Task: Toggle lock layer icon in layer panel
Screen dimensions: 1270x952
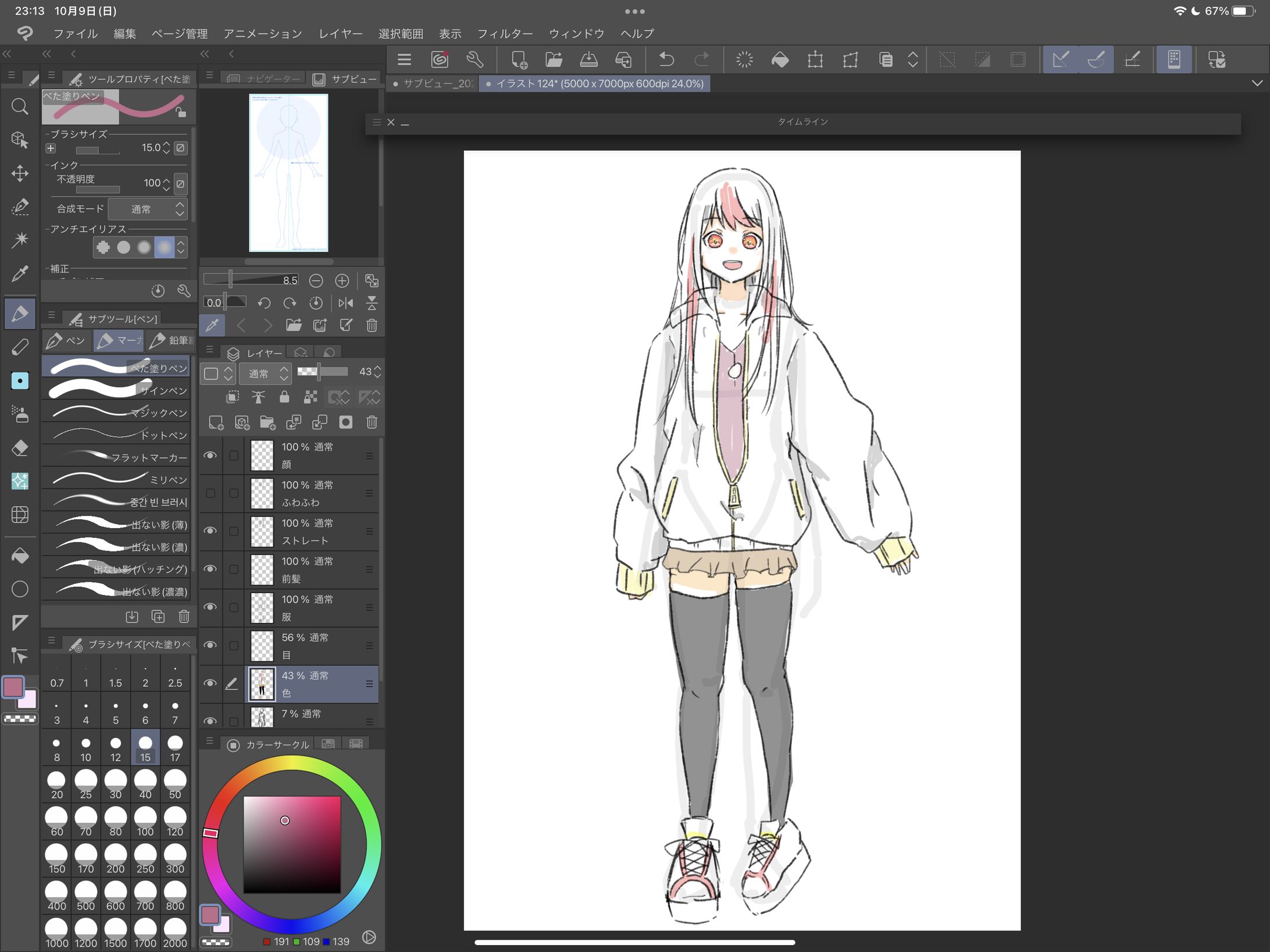Action: 284,397
